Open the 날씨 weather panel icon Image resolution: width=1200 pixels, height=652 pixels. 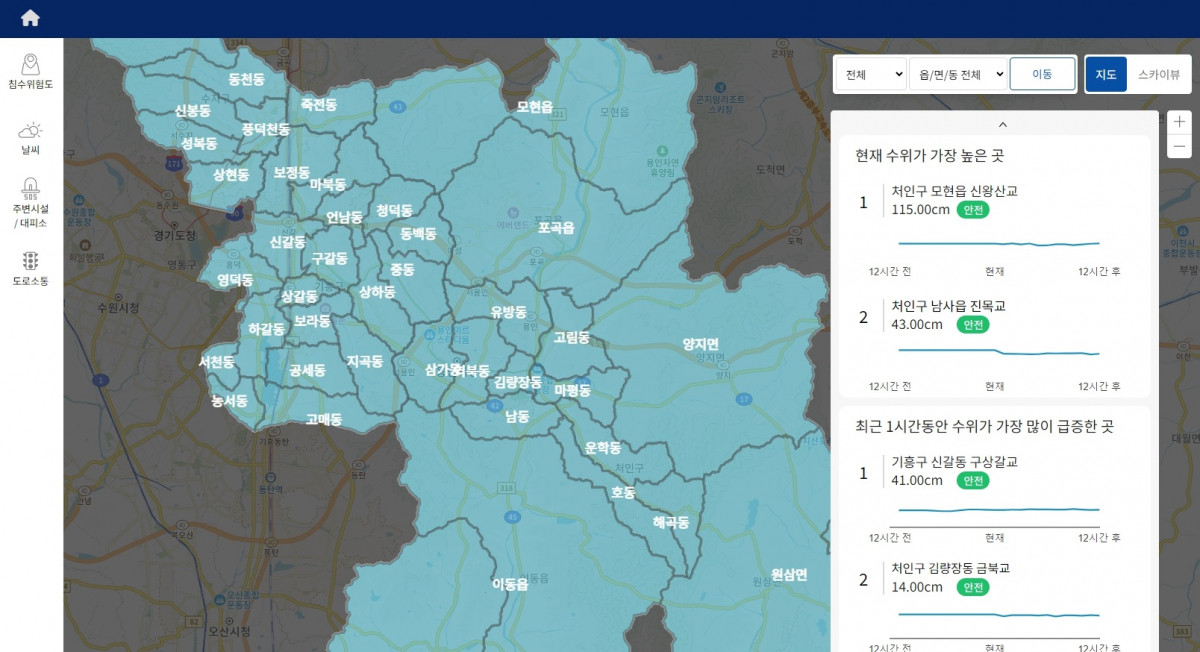pos(30,138)
